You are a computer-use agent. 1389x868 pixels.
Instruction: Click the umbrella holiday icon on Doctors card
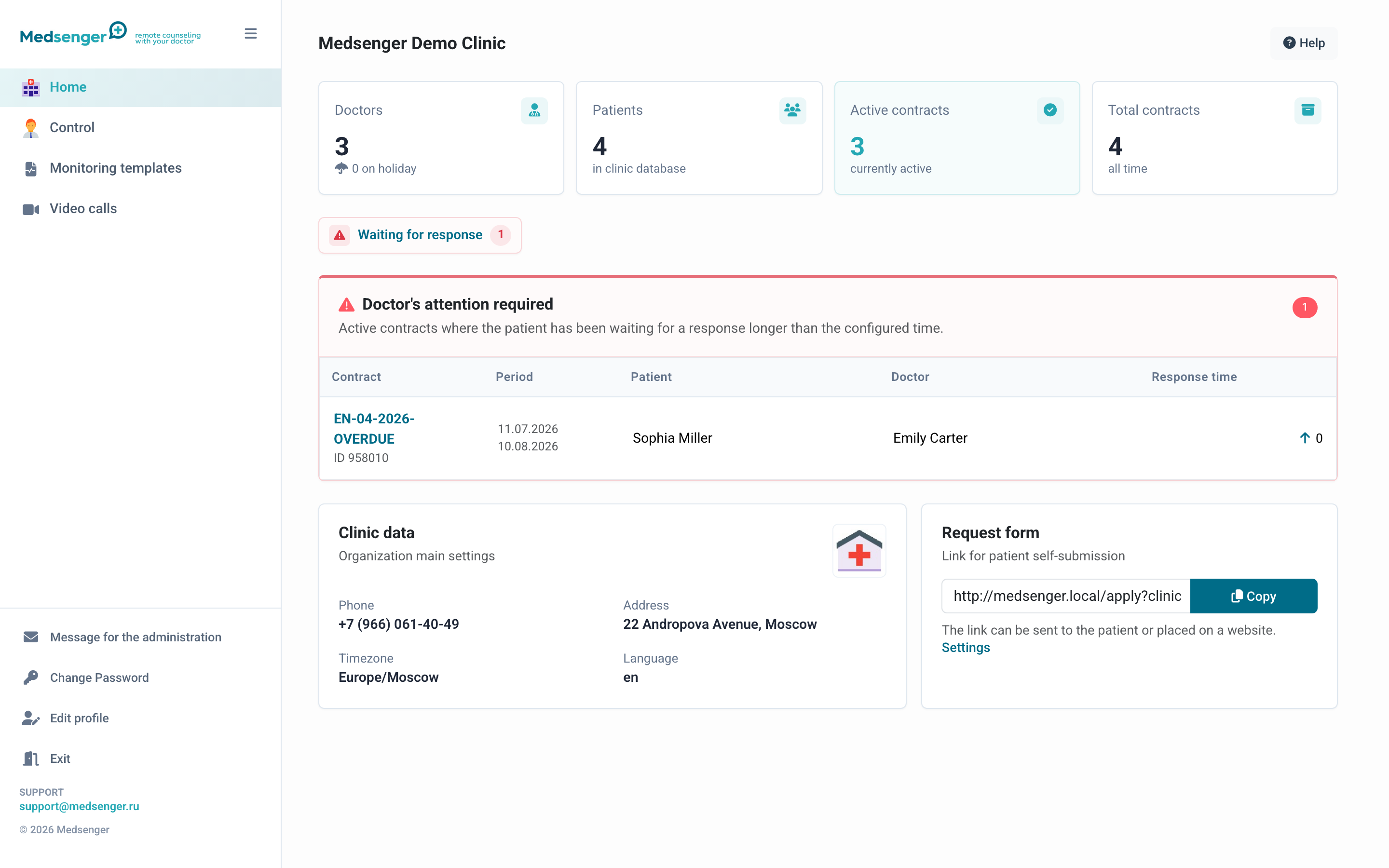coord(341,168)
